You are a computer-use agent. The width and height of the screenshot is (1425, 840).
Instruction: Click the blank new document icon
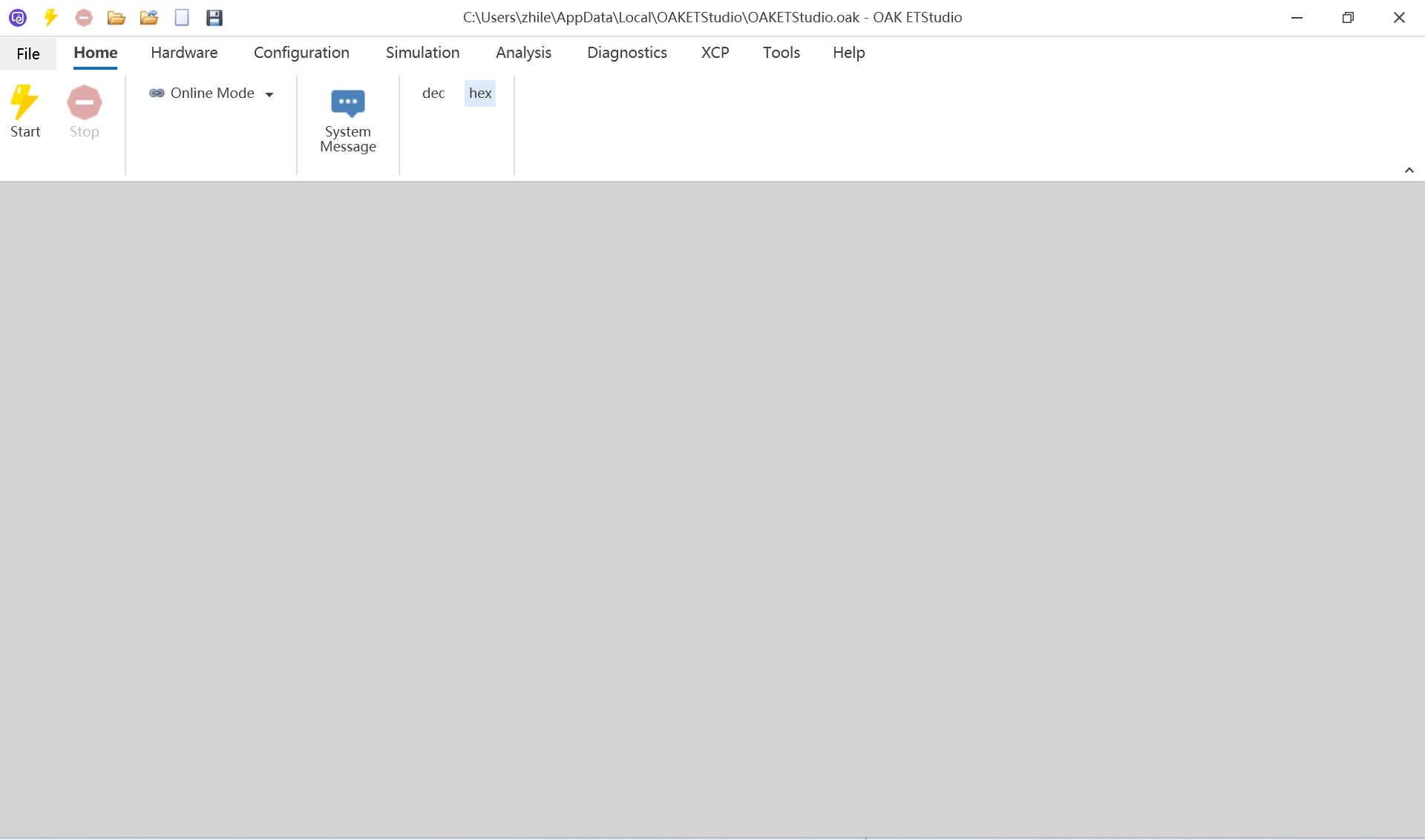182,17
